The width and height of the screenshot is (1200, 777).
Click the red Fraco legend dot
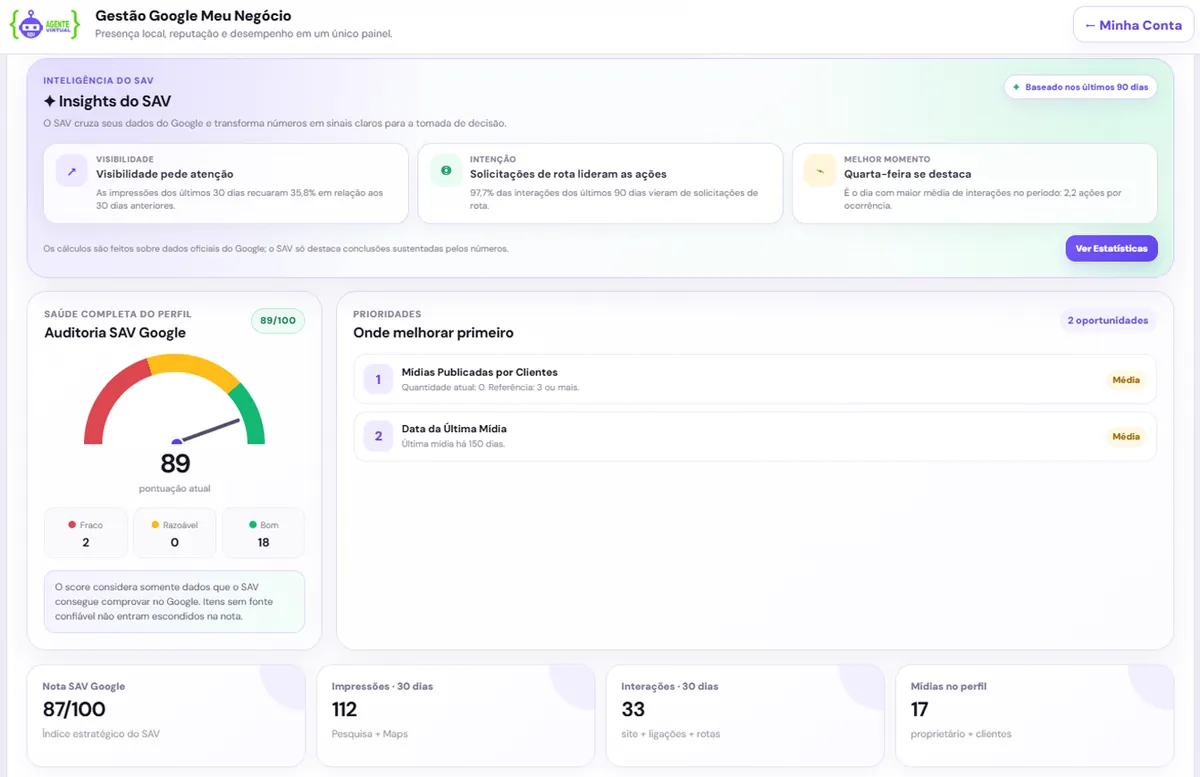72,524
